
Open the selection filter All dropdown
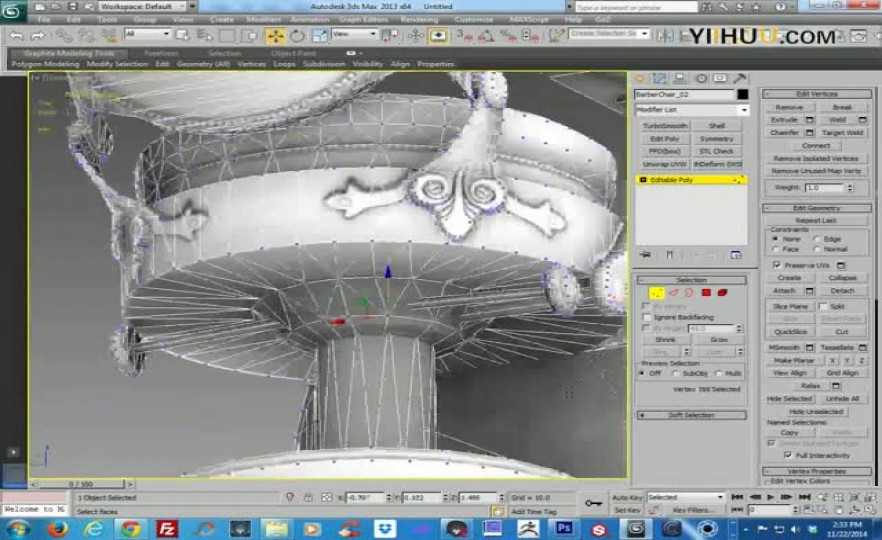tap(147, 34)
